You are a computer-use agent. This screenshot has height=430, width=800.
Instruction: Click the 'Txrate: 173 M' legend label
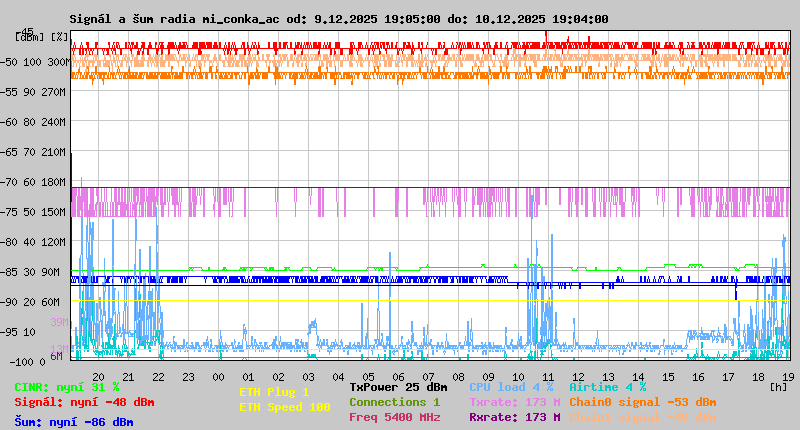[x=515, y=402]
